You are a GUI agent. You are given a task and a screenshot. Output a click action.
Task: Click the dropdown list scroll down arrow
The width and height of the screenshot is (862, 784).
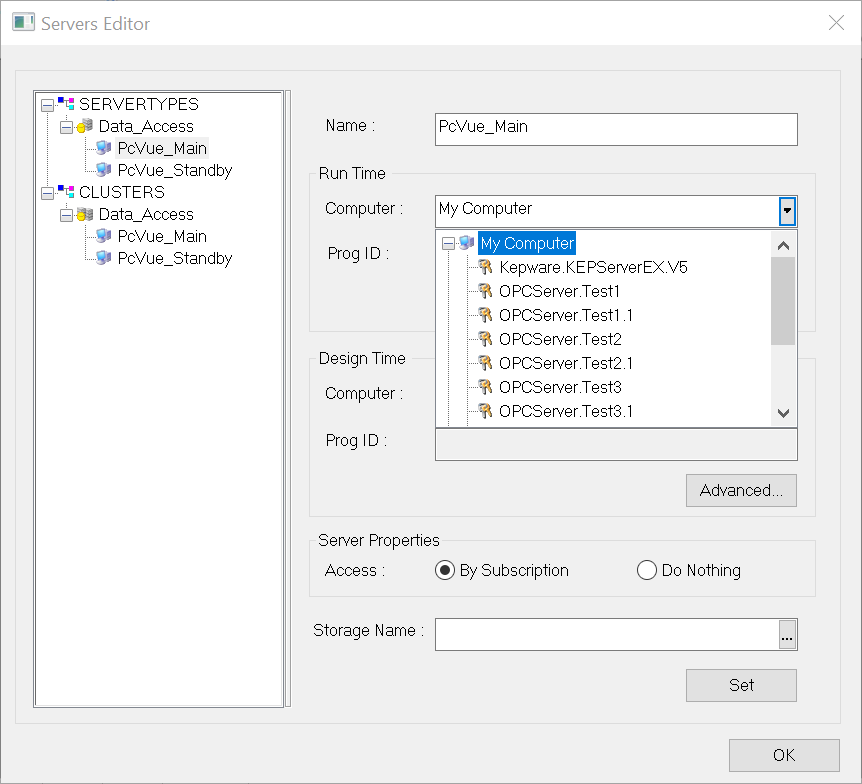784,413
